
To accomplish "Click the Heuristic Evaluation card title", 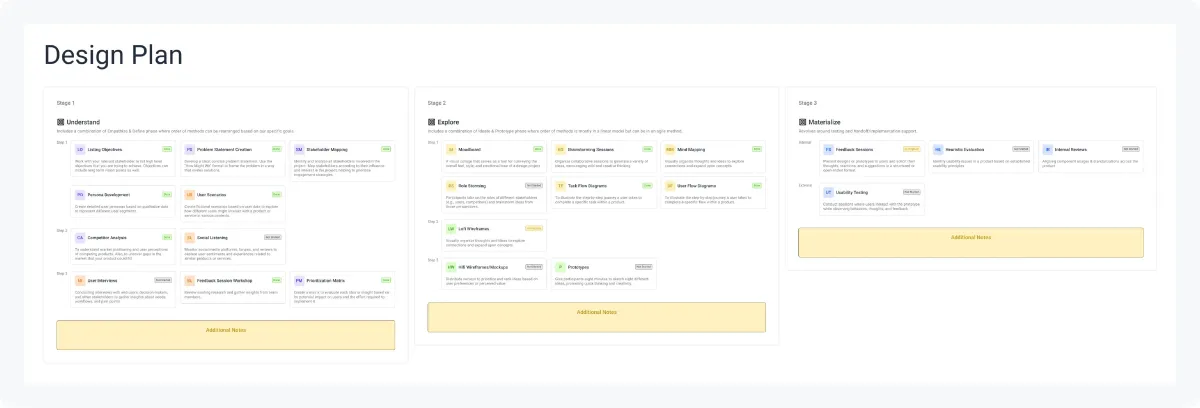I will (x=965, y=149).
